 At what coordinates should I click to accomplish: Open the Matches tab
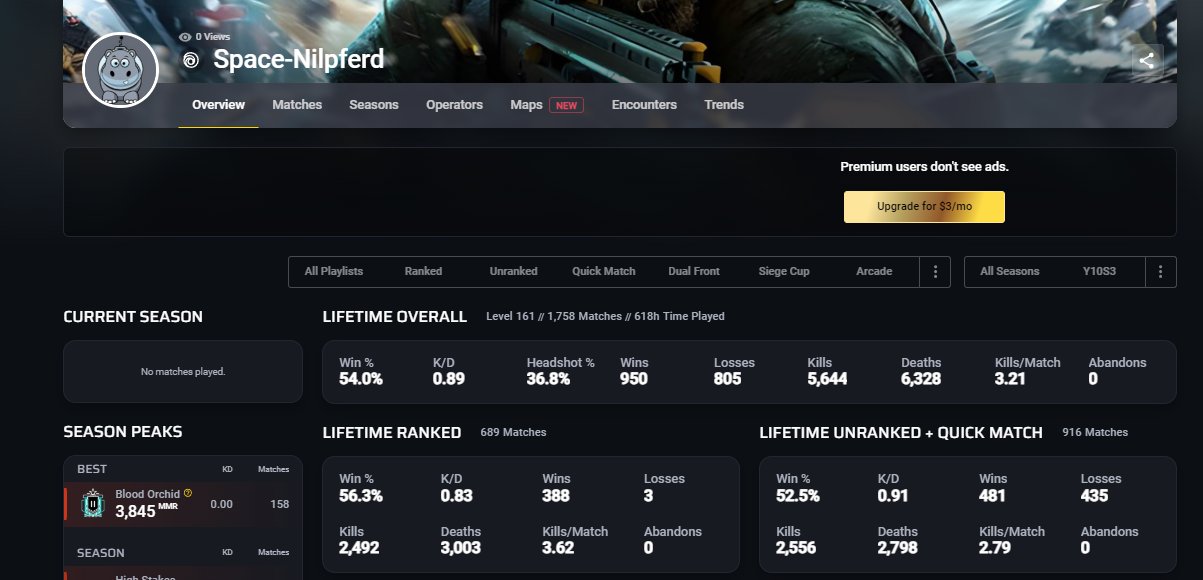point(297,105)
